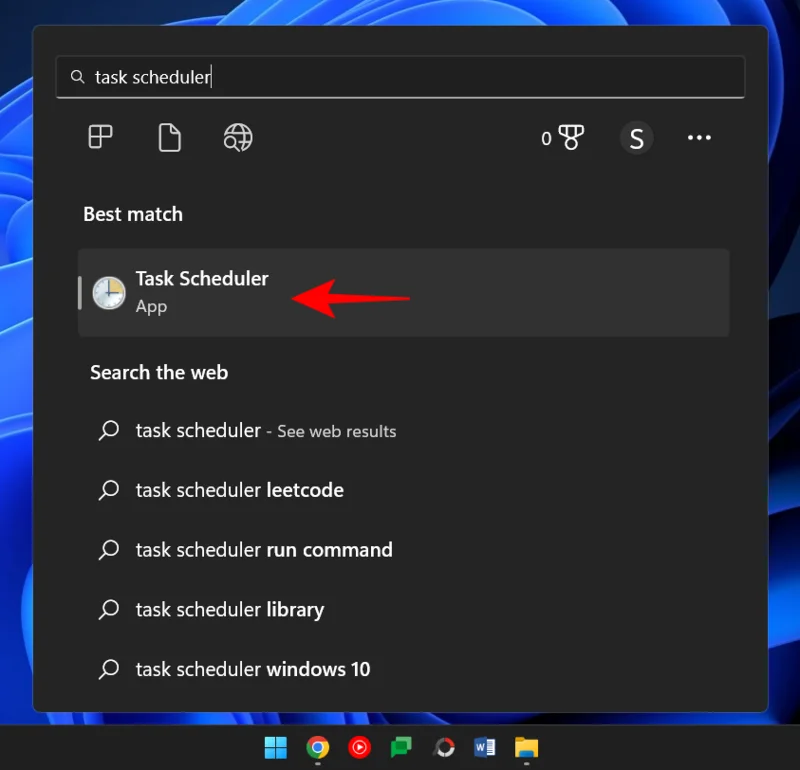Launch Google Chrome from the taskbar
The width and height of the screenshot is (800, 770).
coord(318,748)
